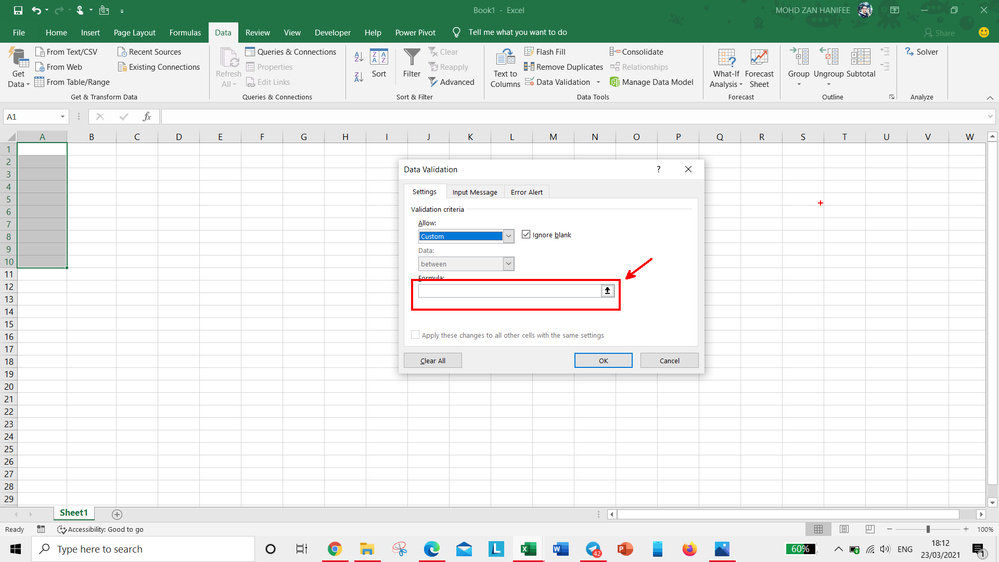The width and height of the screenshot is (999, 562).
Task: Click From Text/CSV import icon
Action: [66, 52]
